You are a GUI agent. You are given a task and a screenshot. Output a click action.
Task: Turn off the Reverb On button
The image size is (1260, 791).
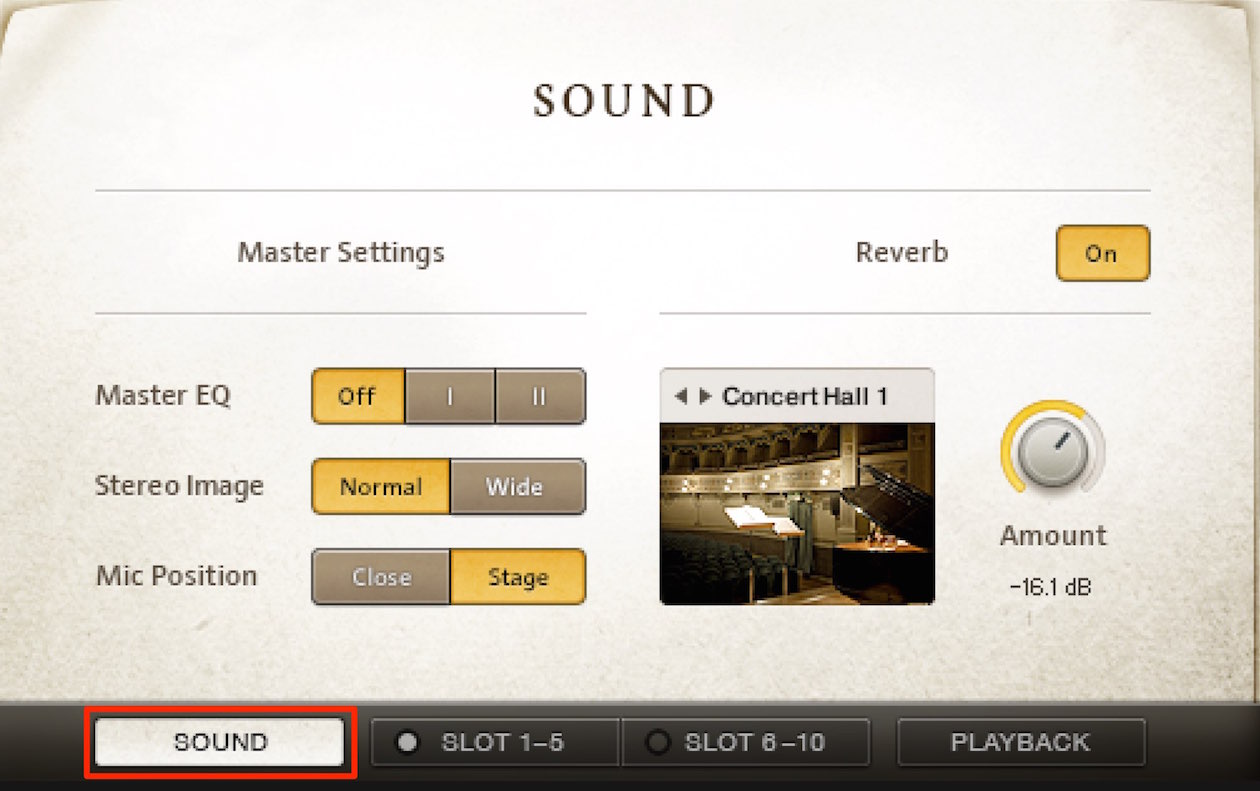pyautogui.click(x=1102, y=253)
